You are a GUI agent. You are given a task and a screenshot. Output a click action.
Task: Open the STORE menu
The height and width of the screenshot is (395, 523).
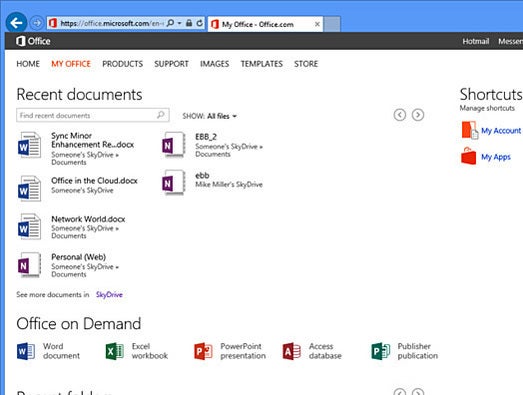click(x=306, y=64)
